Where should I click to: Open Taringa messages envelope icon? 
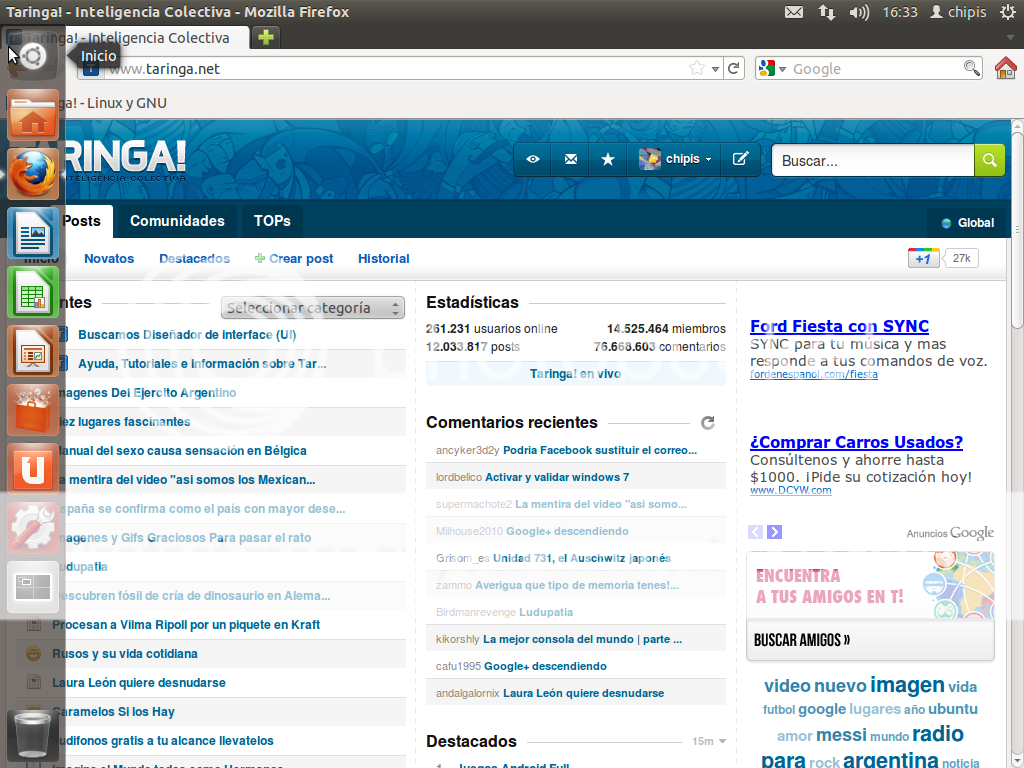click(x=571, y=159)
